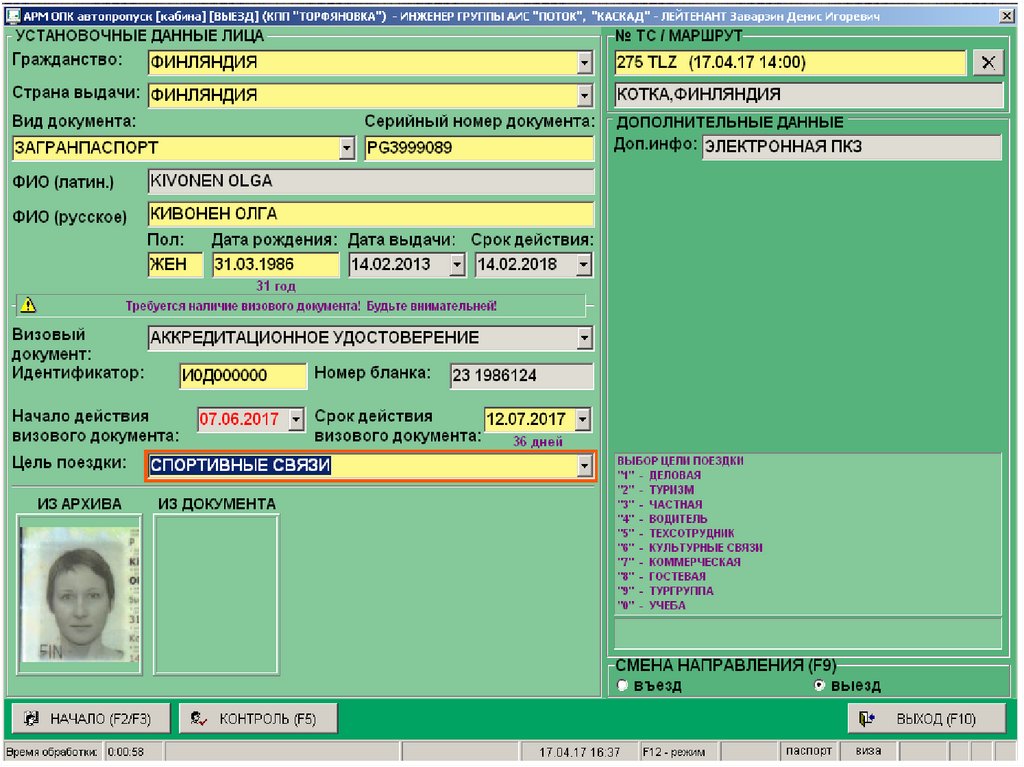Click the Идентификатор input field
Viewport: 1024px width, 767px height.
point(243,376)
